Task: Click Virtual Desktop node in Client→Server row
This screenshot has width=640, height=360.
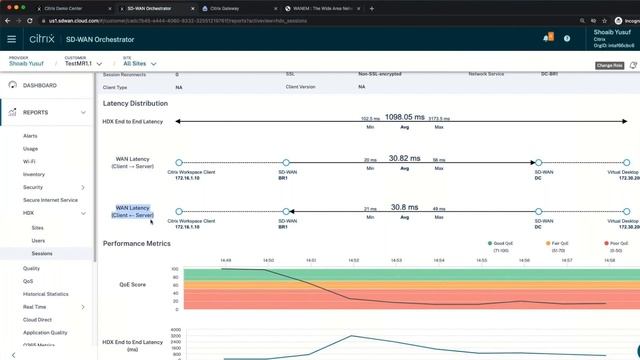Action: [x=627, y=162]
